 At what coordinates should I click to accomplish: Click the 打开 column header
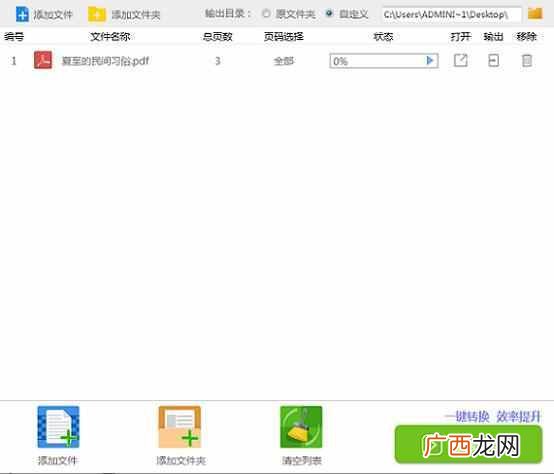pyautogui.click(x=460, y=36)
